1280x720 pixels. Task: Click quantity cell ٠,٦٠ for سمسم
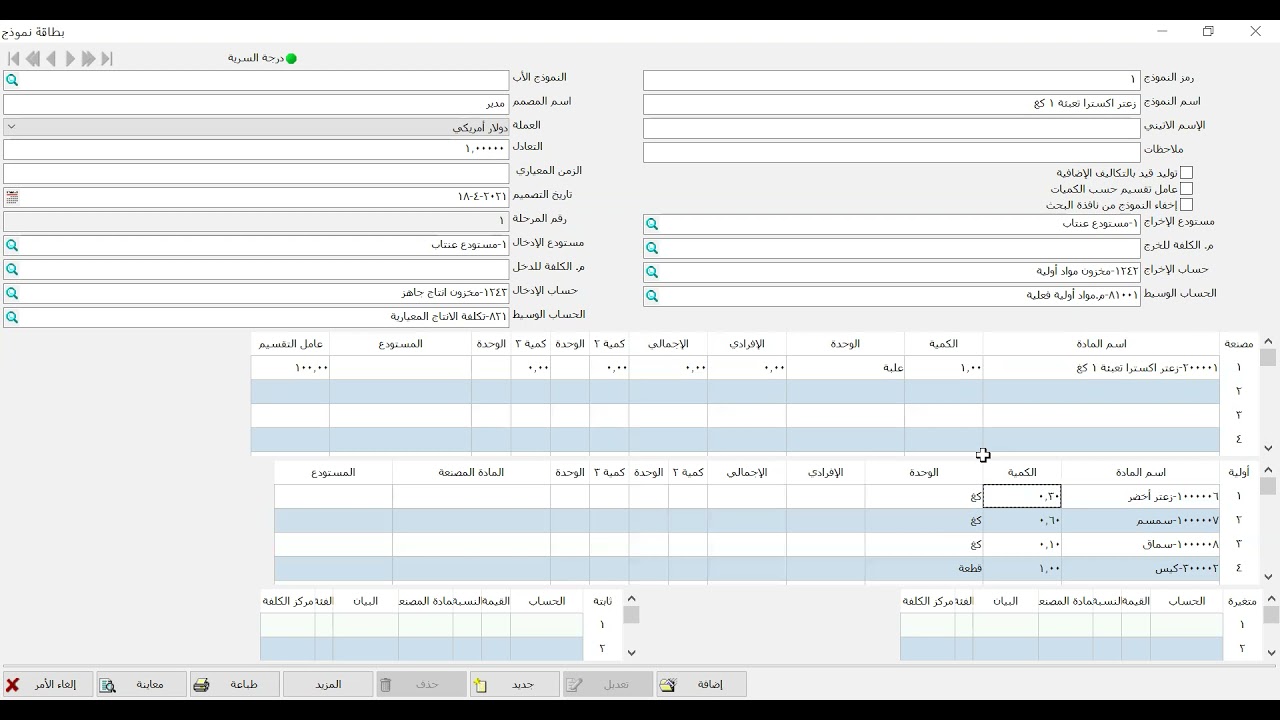pos(1022,520)
